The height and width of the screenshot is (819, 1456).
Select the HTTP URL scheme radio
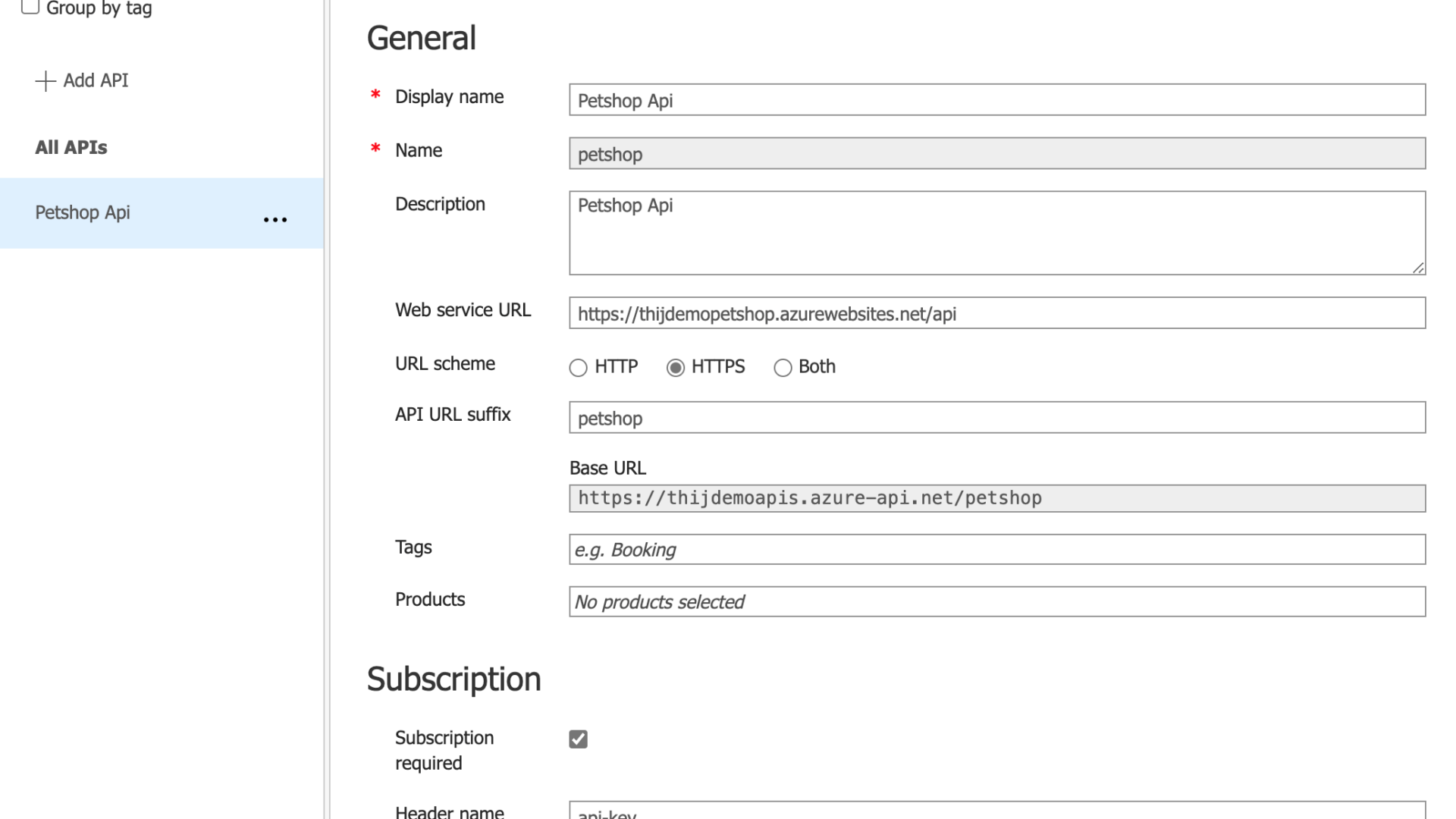[578, 368]
